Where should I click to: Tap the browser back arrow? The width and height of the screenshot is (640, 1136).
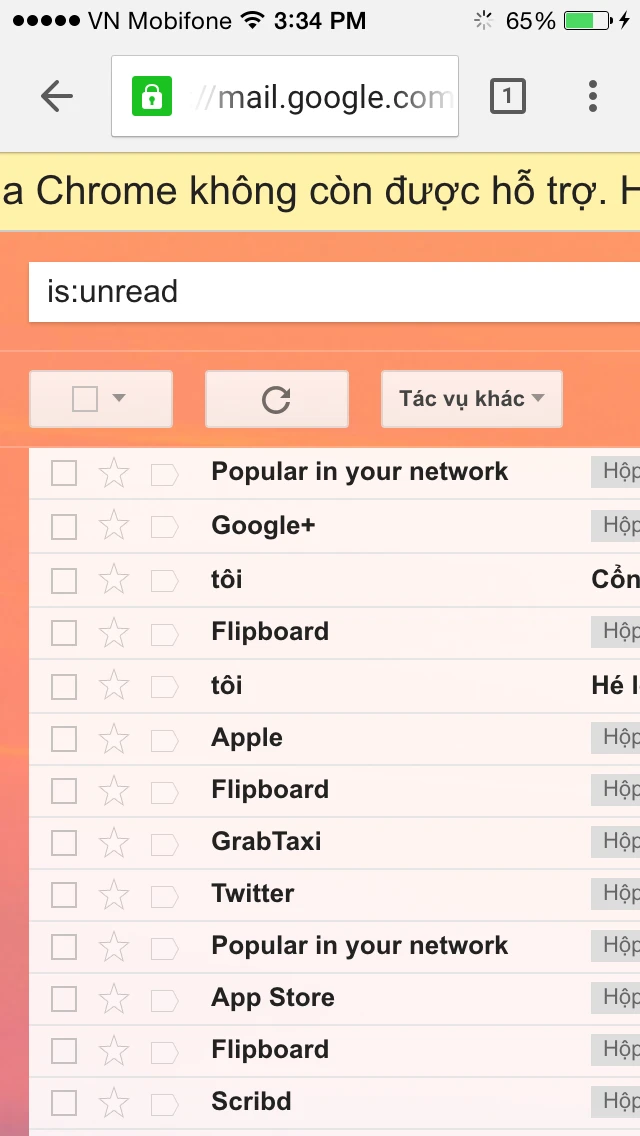(57, 96)
